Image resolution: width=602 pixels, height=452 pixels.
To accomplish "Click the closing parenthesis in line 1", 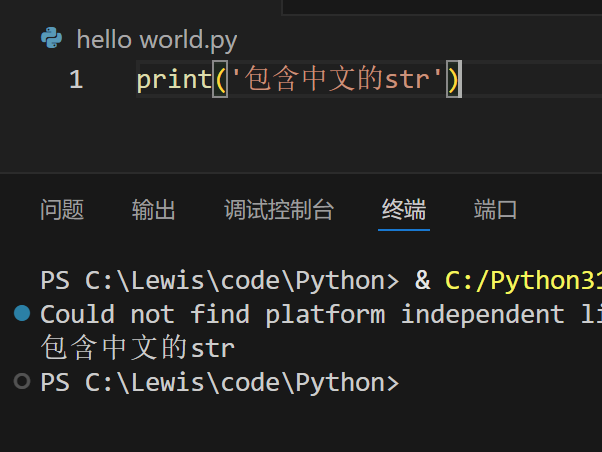I will (454, 79).
